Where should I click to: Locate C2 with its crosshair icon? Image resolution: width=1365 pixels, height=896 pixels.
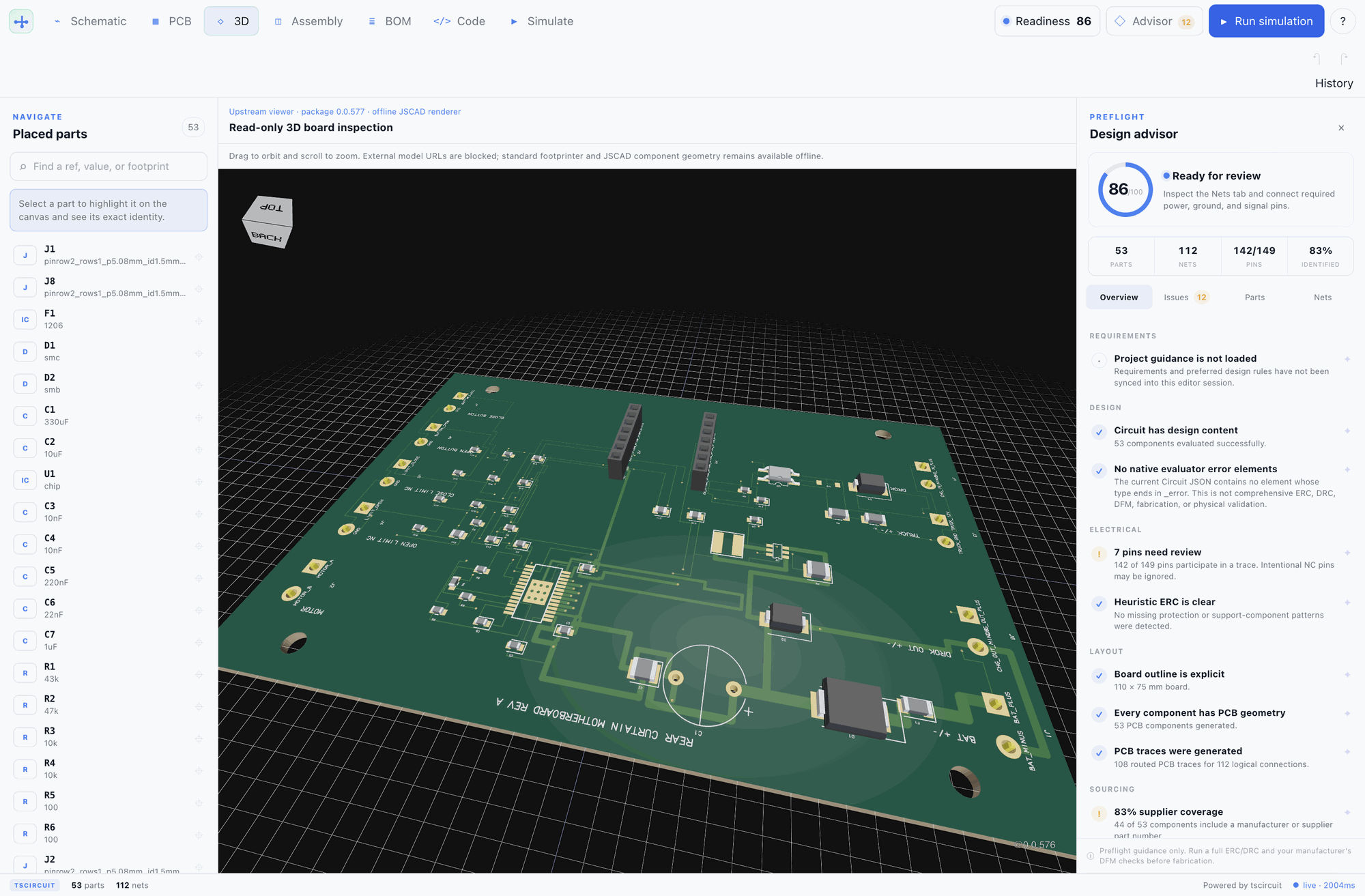199,450
